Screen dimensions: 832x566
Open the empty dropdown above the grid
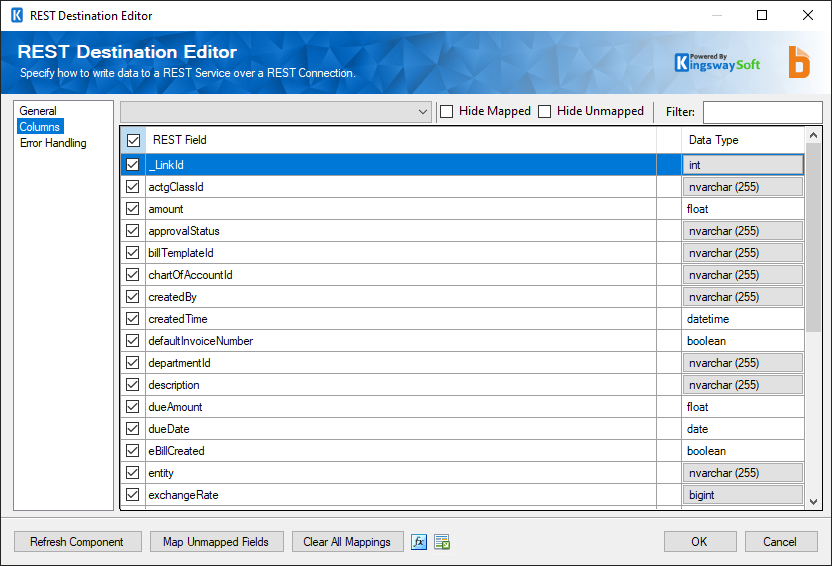click(x=276, y=112)
